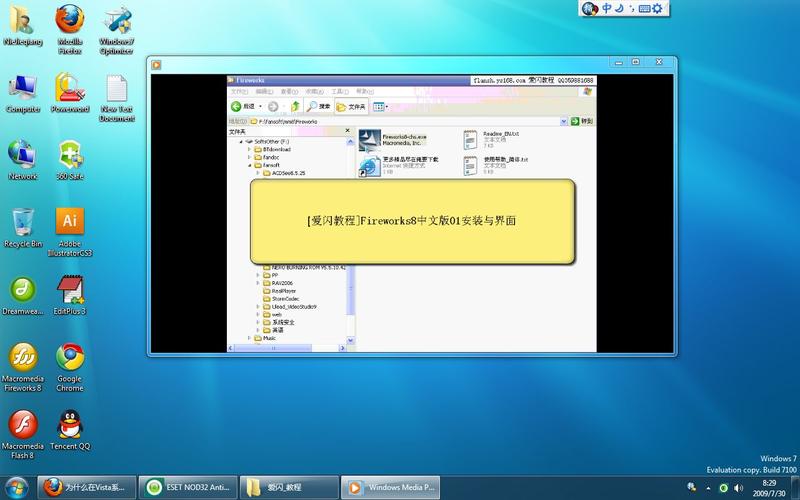Viewport: 800px width, 500px height.
Task: Launch Mozilla Firefox from the desktop
Action: 70,29
